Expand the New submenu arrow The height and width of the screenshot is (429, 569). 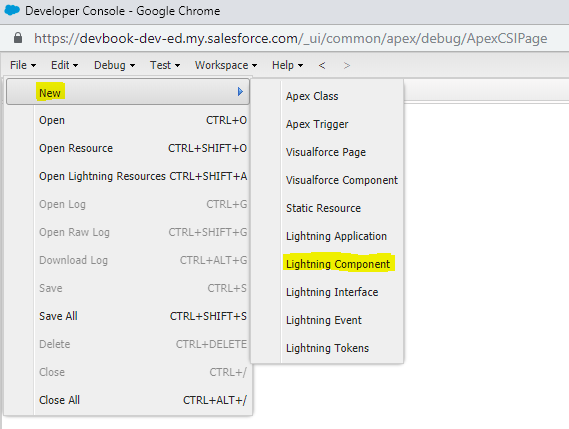pyautogui.click(x=240, y=91)
